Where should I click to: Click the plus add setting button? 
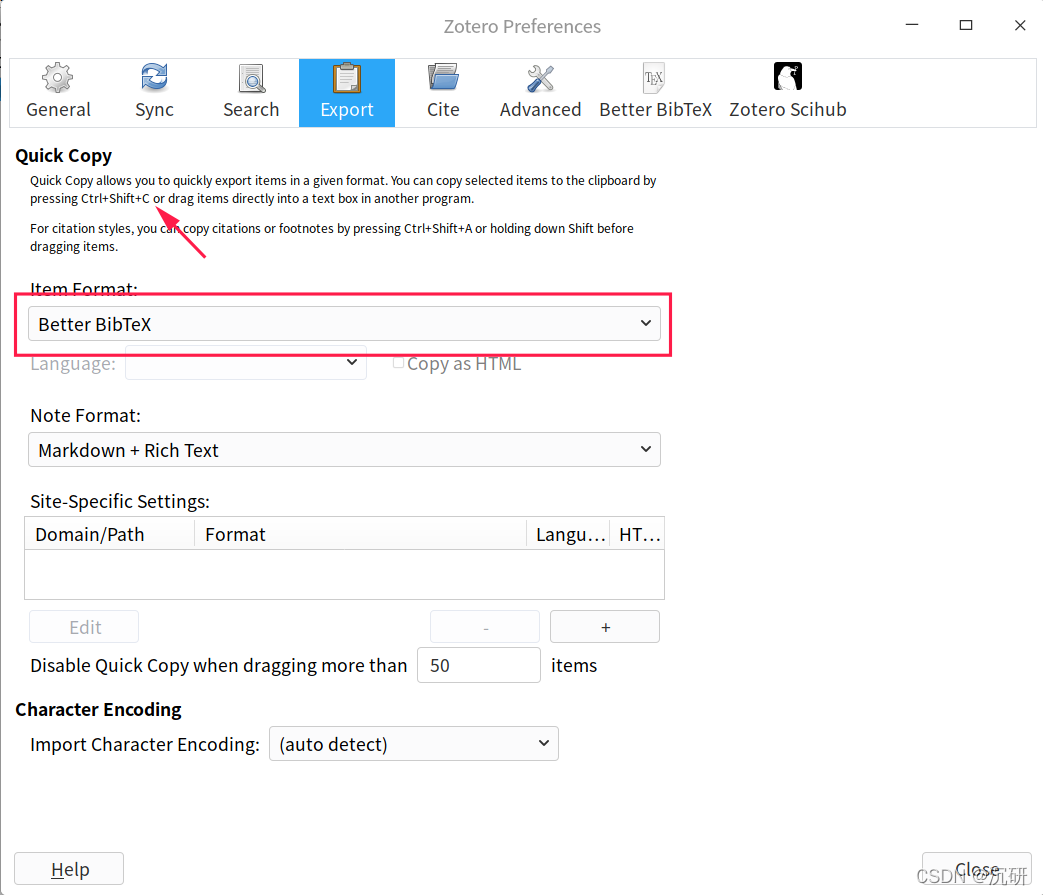(605, 627)
